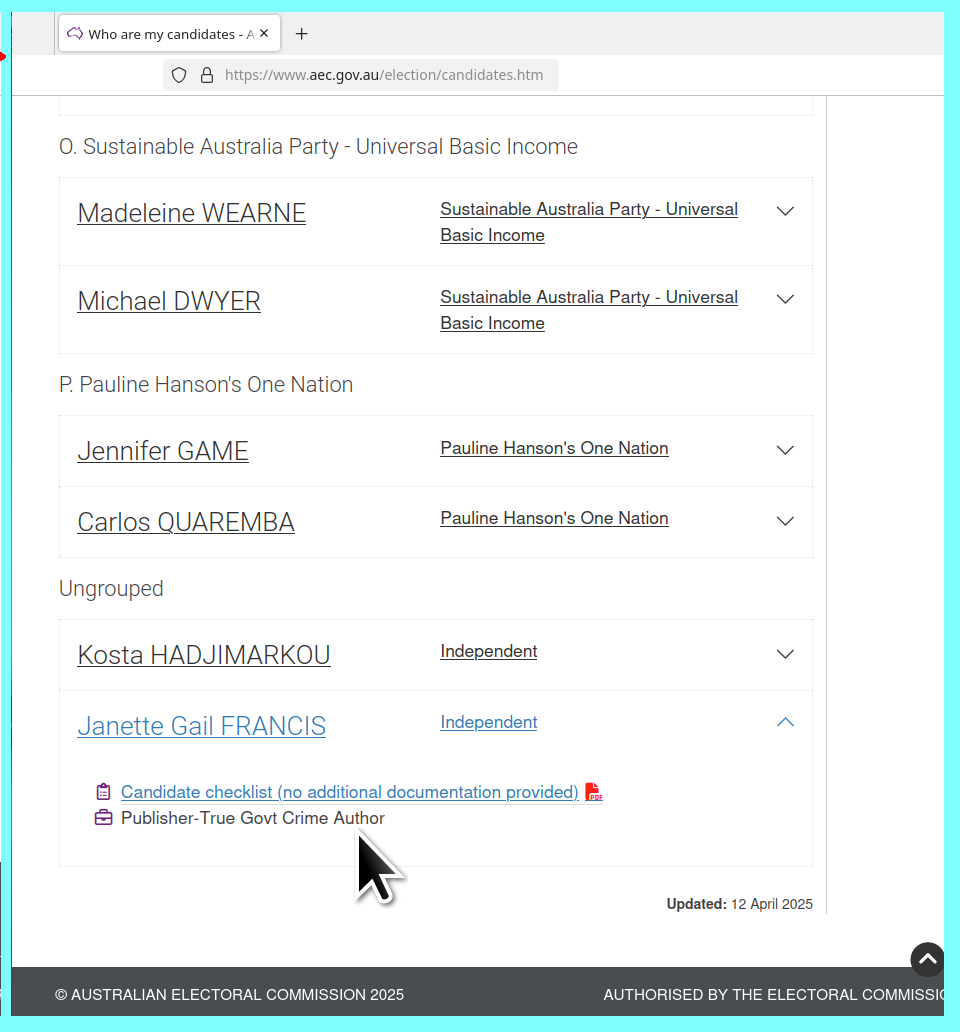Click the clipboard checklist icon
The width and height of the screenshot is (960, 1032).
point(103,792)
